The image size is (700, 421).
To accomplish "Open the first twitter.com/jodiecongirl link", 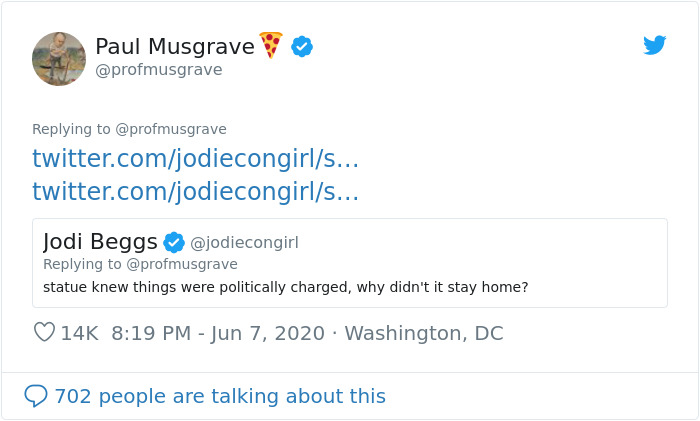I will coord(195,158).
